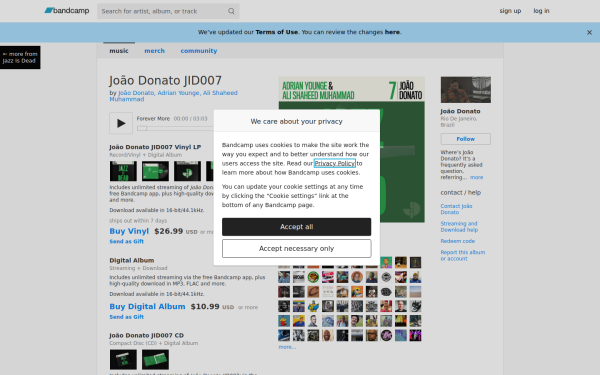Open Contact João Donato link
Screen dimensions: 600x375
(456, 209)
